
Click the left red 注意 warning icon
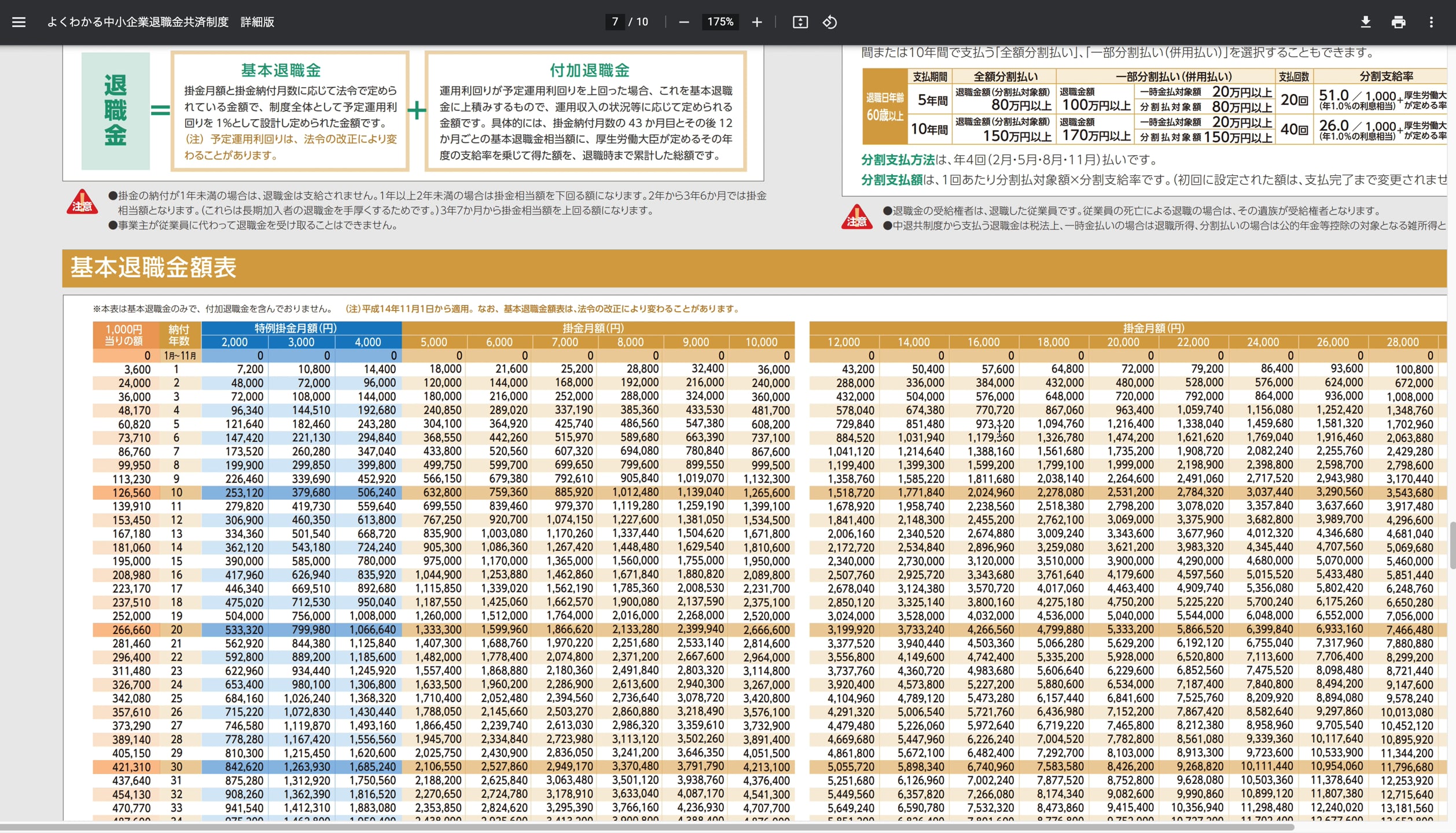[x=82, y=202]
